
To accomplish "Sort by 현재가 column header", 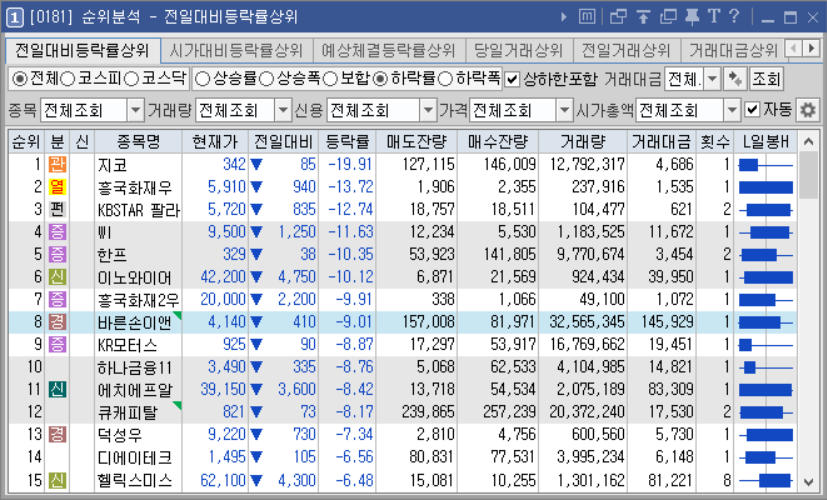I will [x=215, y=141].
